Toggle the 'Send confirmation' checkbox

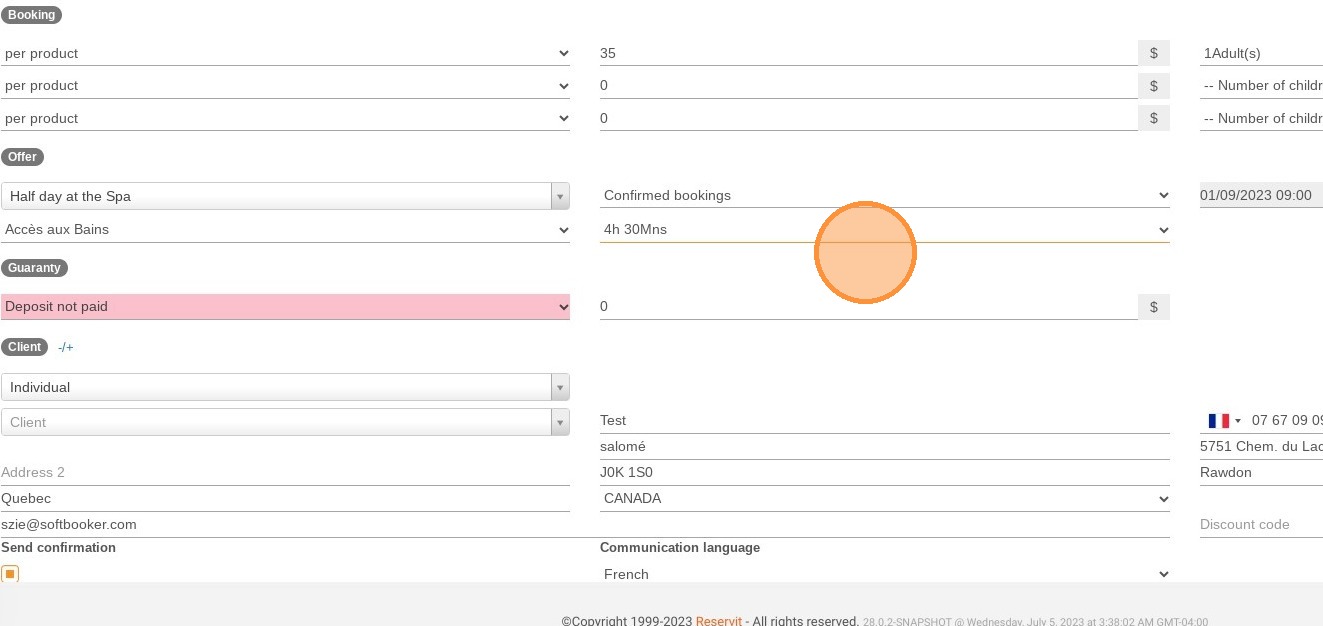pos(10,574)
